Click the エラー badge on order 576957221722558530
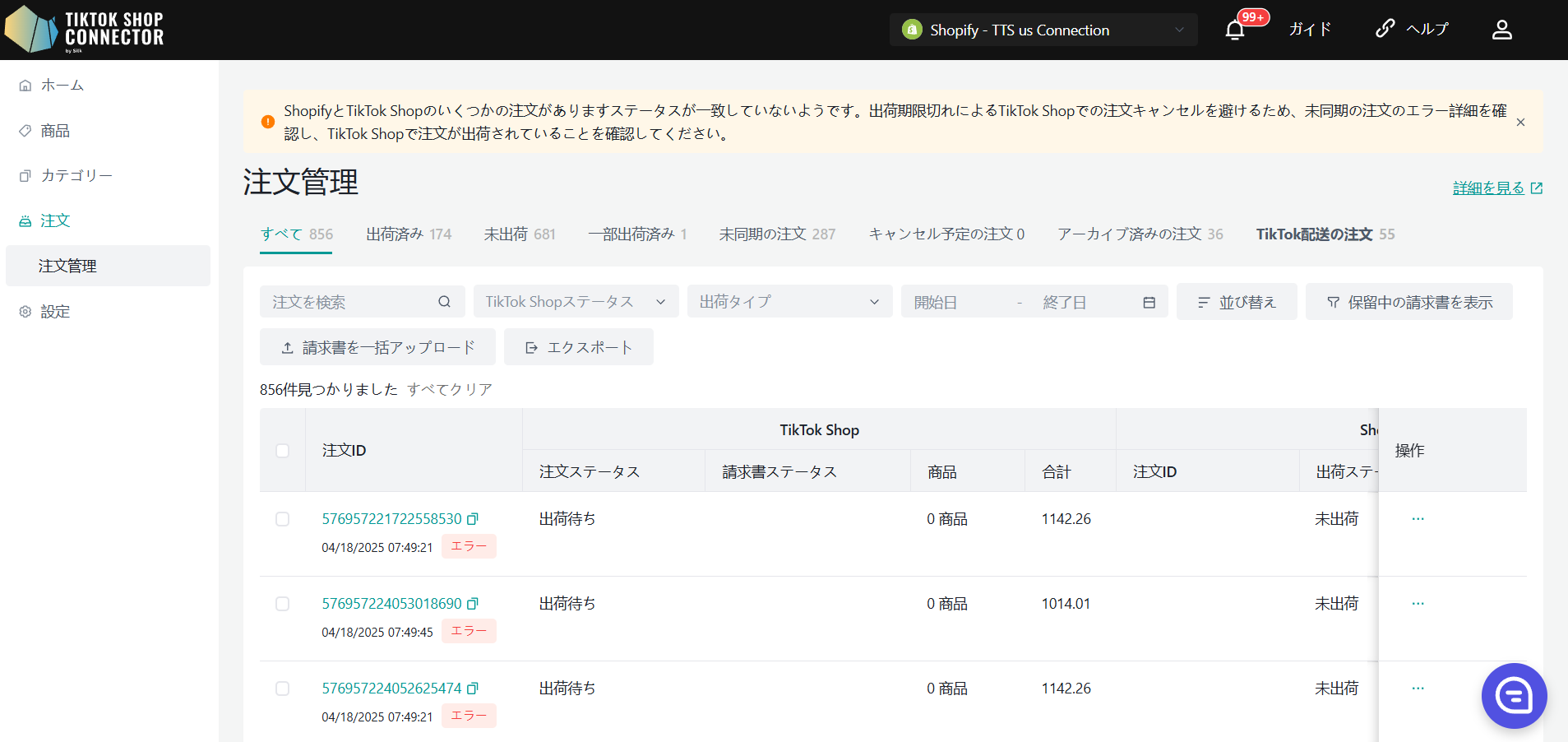 pyautogui.click(x=469, y=546)
